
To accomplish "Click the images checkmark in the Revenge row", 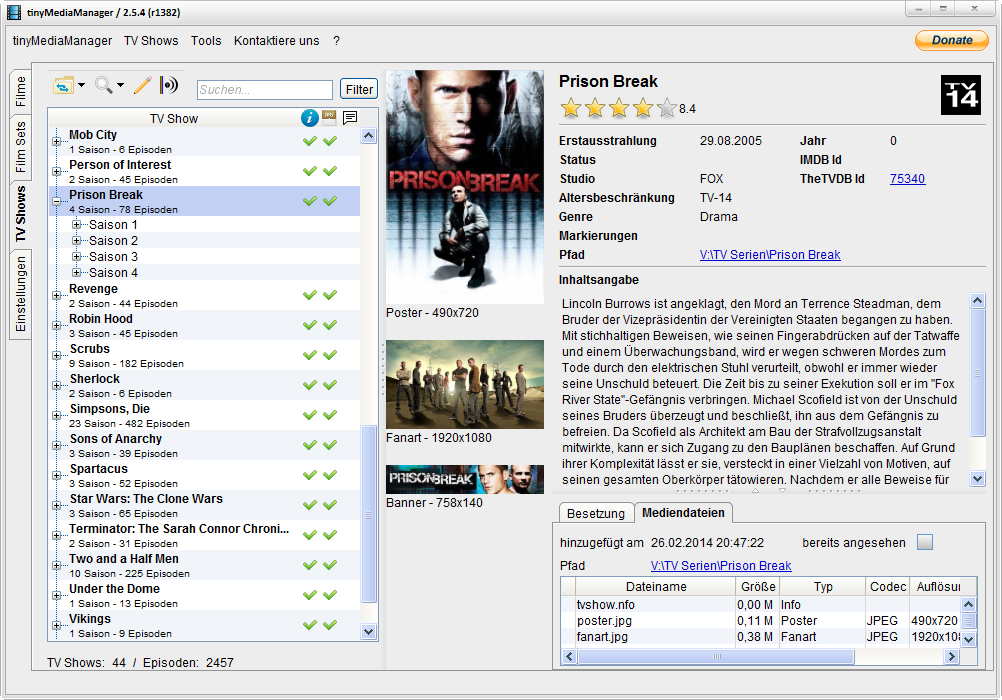I will [x=330, y=295].
